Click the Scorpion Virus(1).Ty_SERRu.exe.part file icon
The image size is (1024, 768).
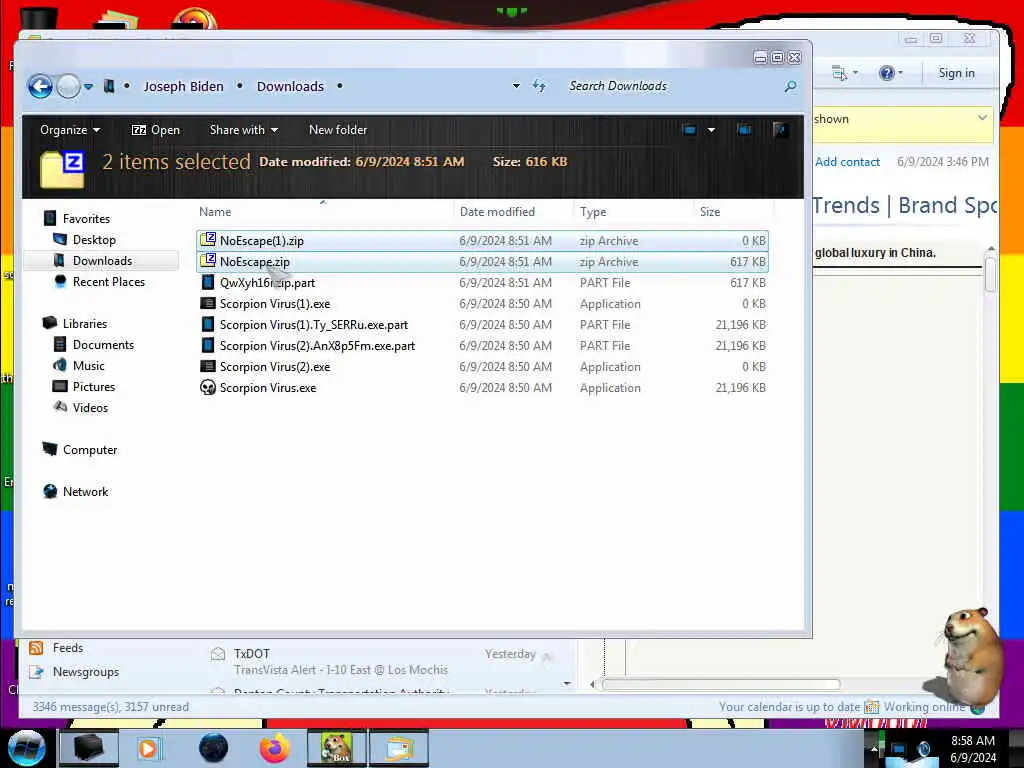pos(208,325)
